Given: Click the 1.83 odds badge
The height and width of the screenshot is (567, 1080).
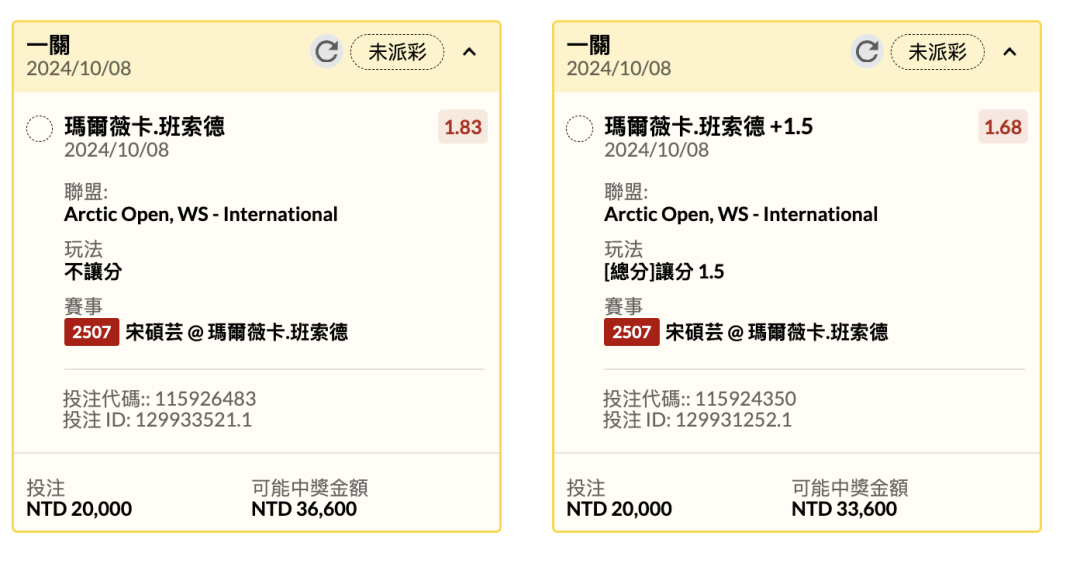Looking at the screenshot, I should (462, 127).
